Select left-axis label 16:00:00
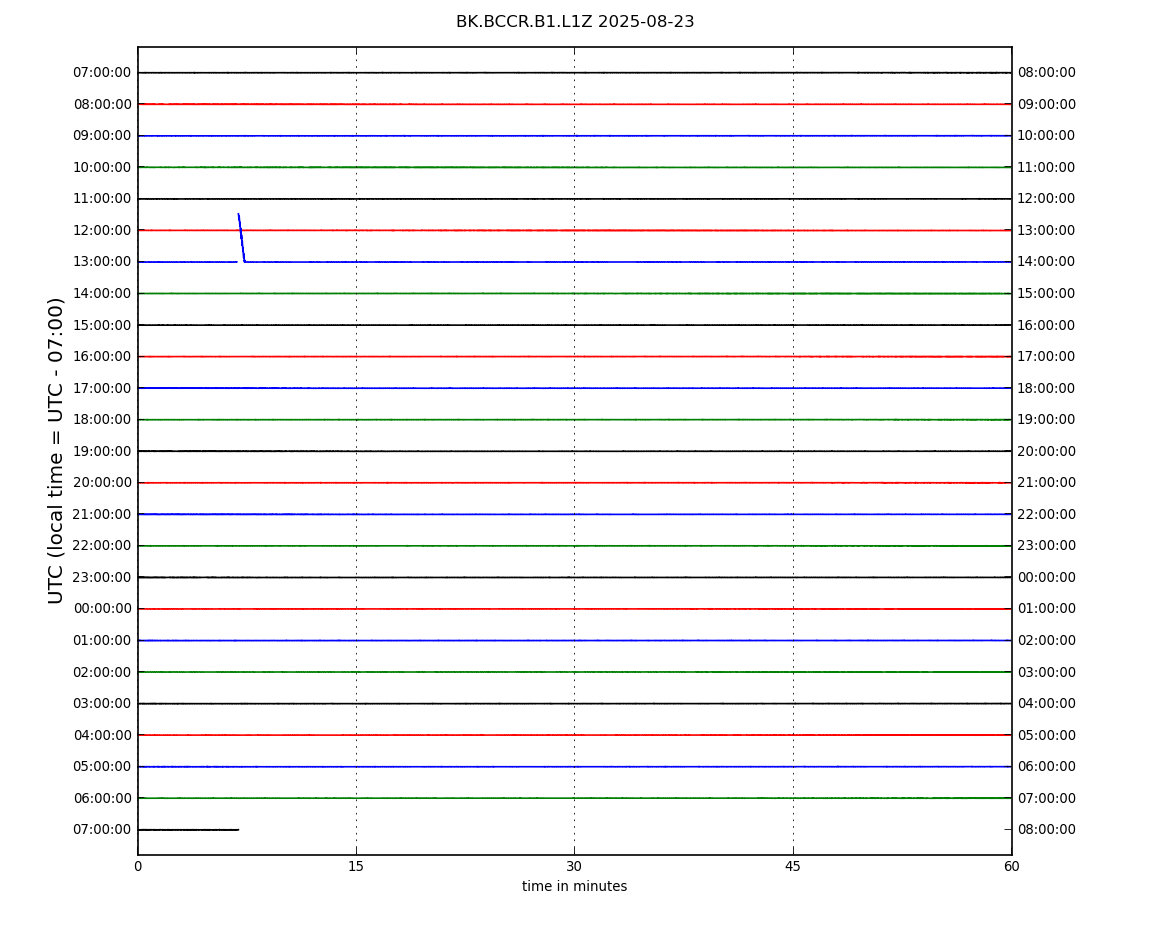This screenshot has height=950, width=1150. pos(102,357)
